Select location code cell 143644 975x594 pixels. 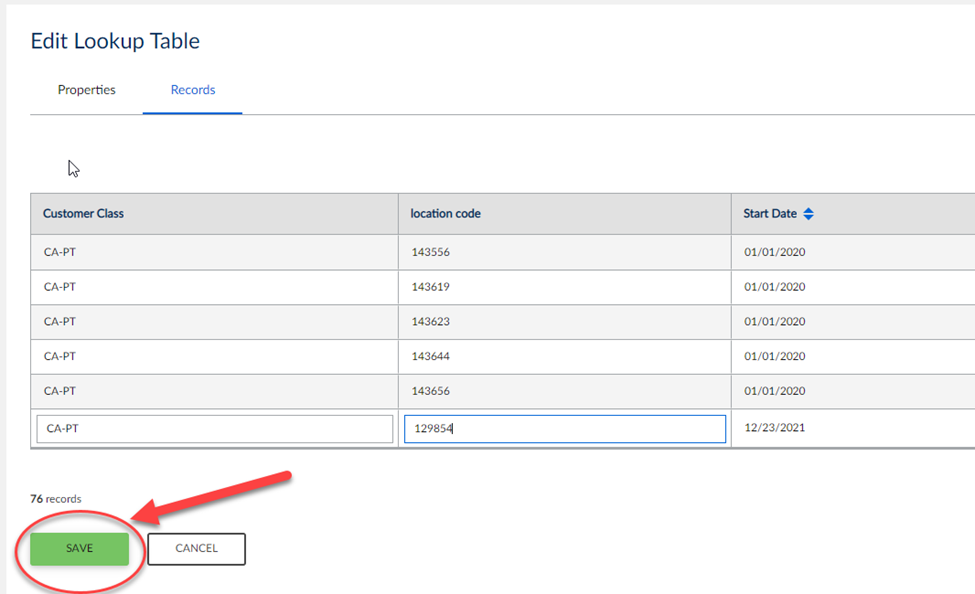[x=431, y=357]
